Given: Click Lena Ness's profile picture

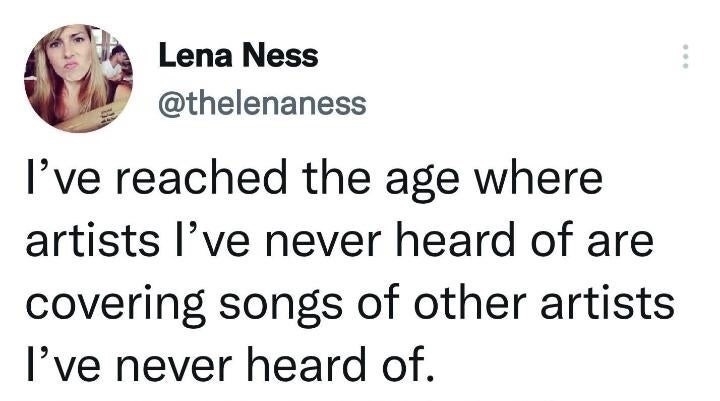Looking at the screenshot, I should pos(79,78).
